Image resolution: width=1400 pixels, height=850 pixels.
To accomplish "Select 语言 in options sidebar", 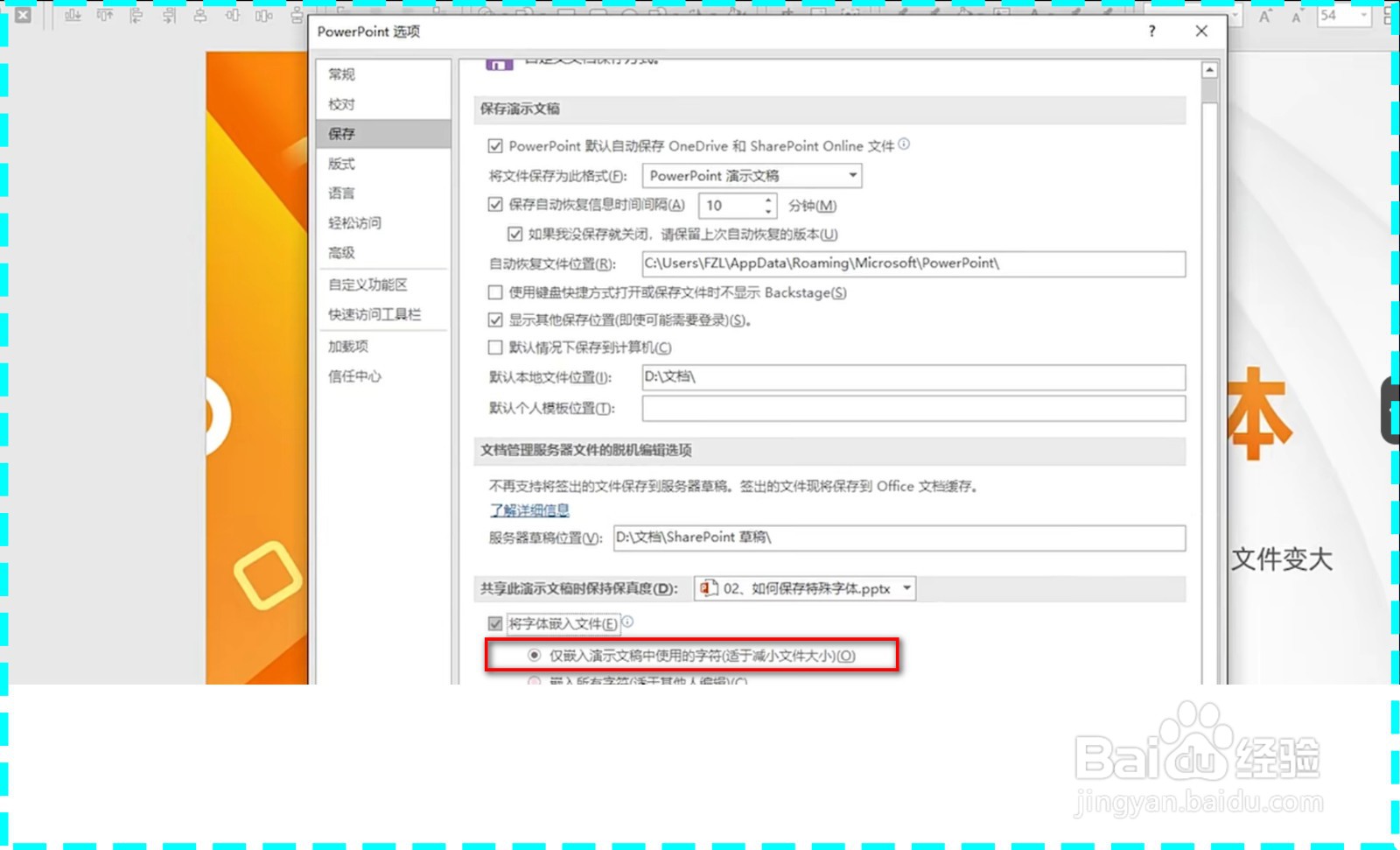I will pos(383,193).
